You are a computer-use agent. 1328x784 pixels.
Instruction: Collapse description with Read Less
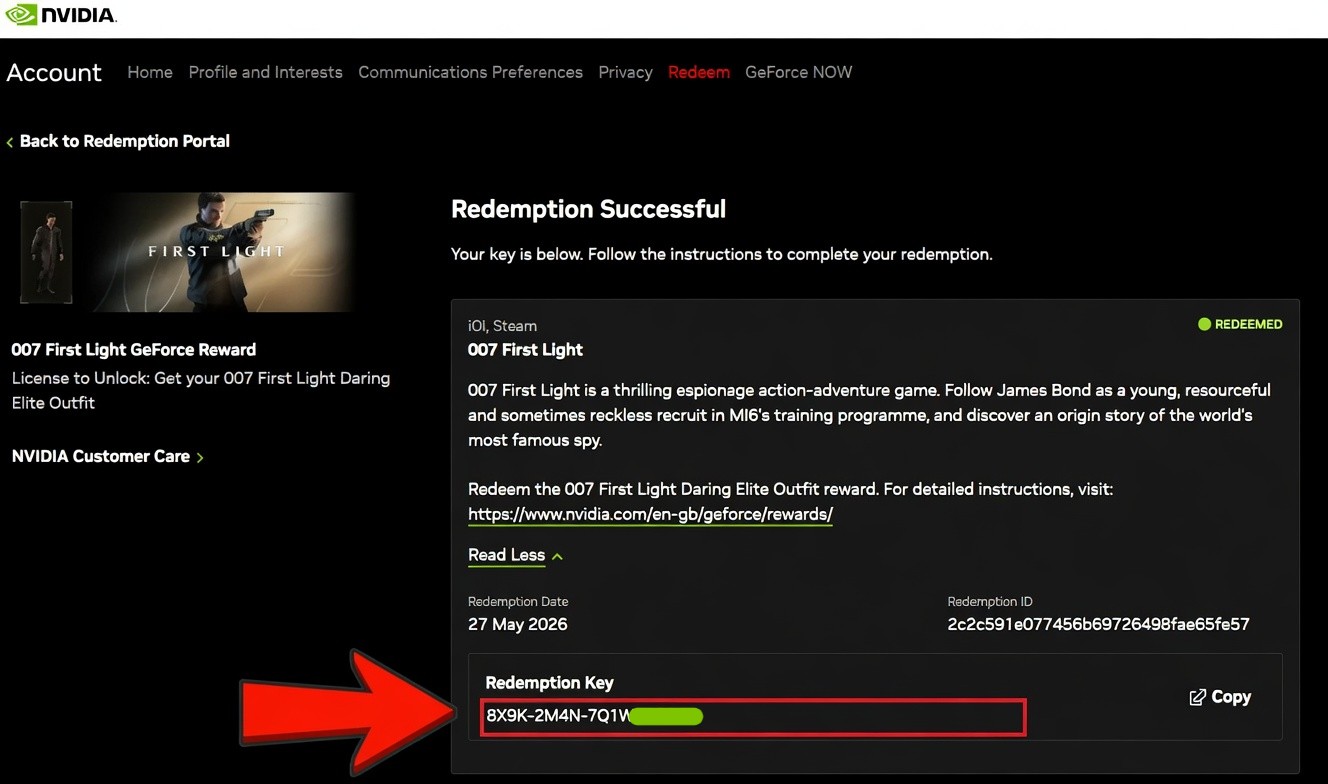click(506, 555)
